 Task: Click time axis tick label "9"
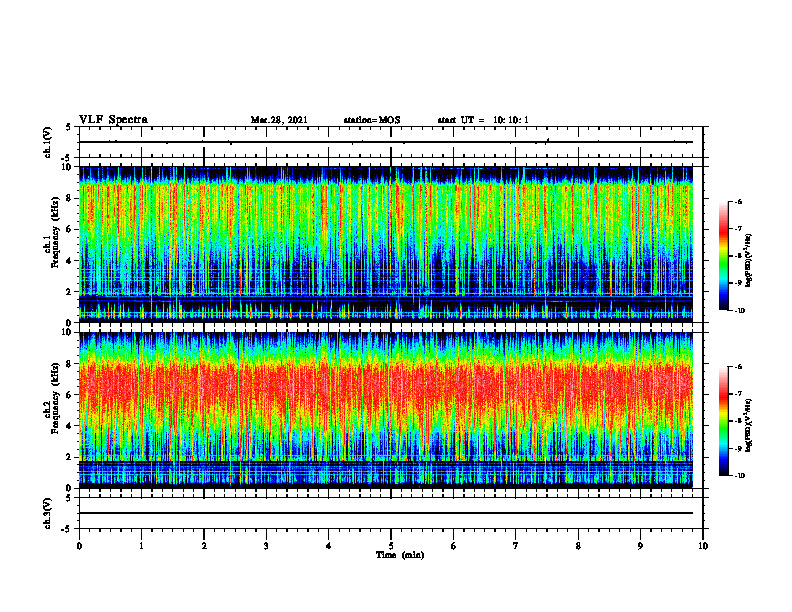tap(640, 546)
